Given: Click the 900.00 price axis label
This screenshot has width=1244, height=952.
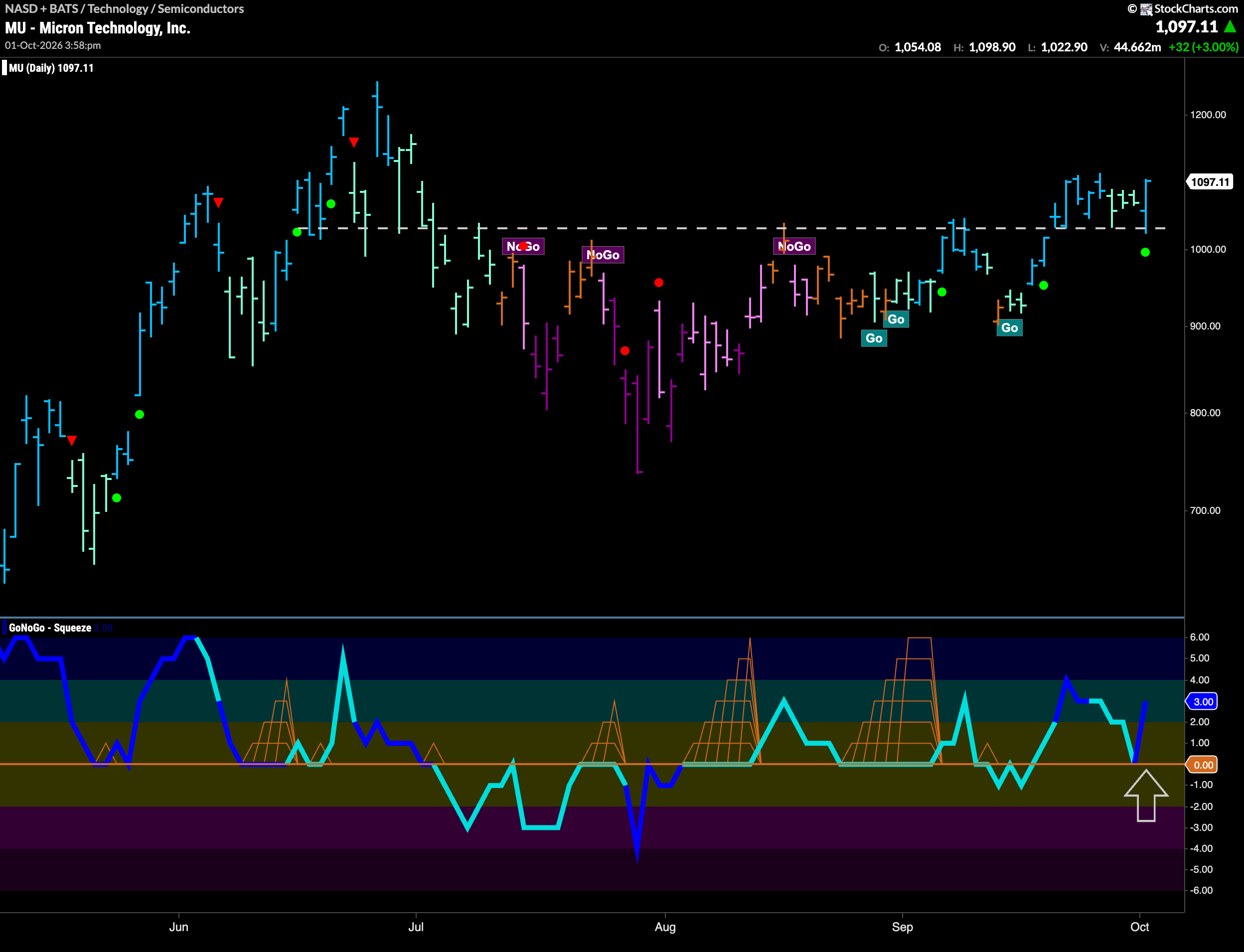Looking at the screenshot, I should click(1205, 326).
